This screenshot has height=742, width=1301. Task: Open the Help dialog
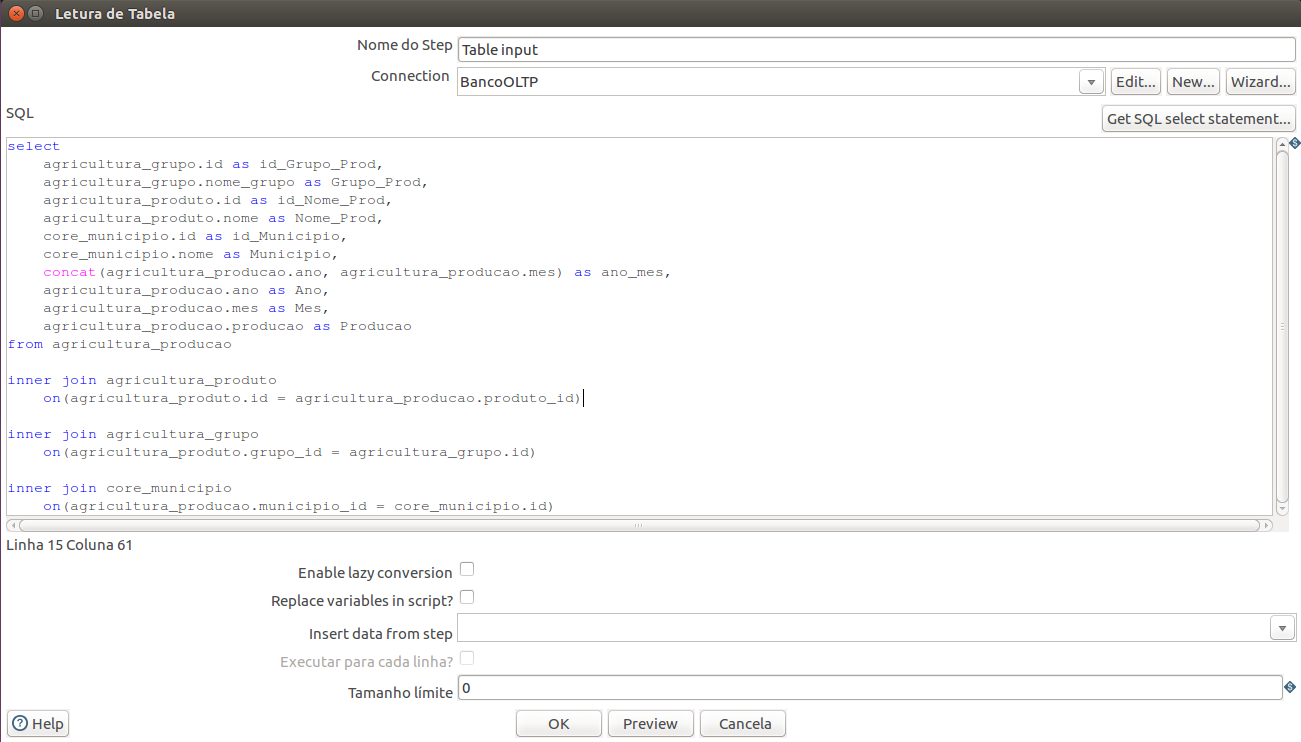point(38,723)
